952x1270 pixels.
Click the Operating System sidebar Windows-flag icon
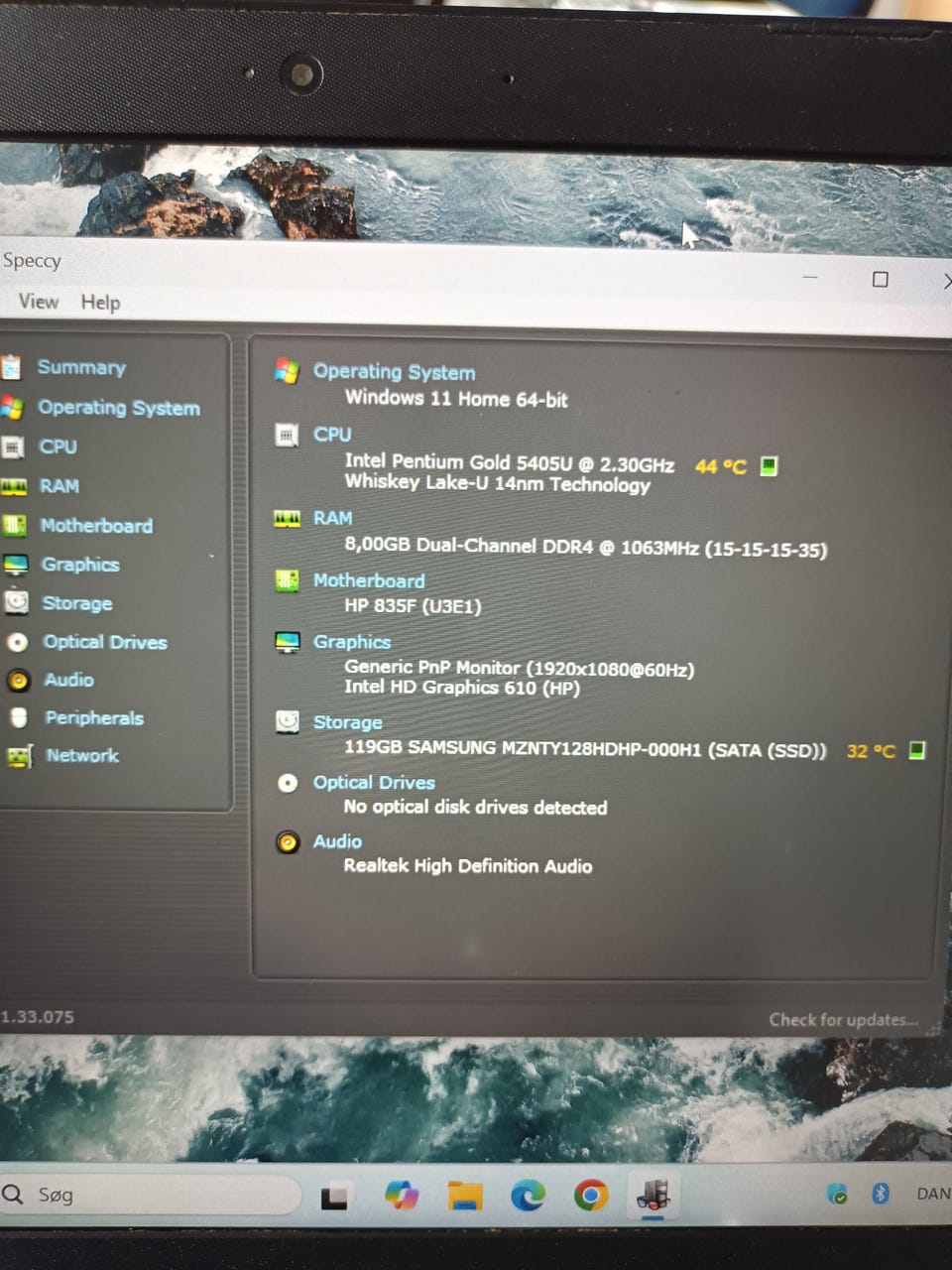coord(12,407)
